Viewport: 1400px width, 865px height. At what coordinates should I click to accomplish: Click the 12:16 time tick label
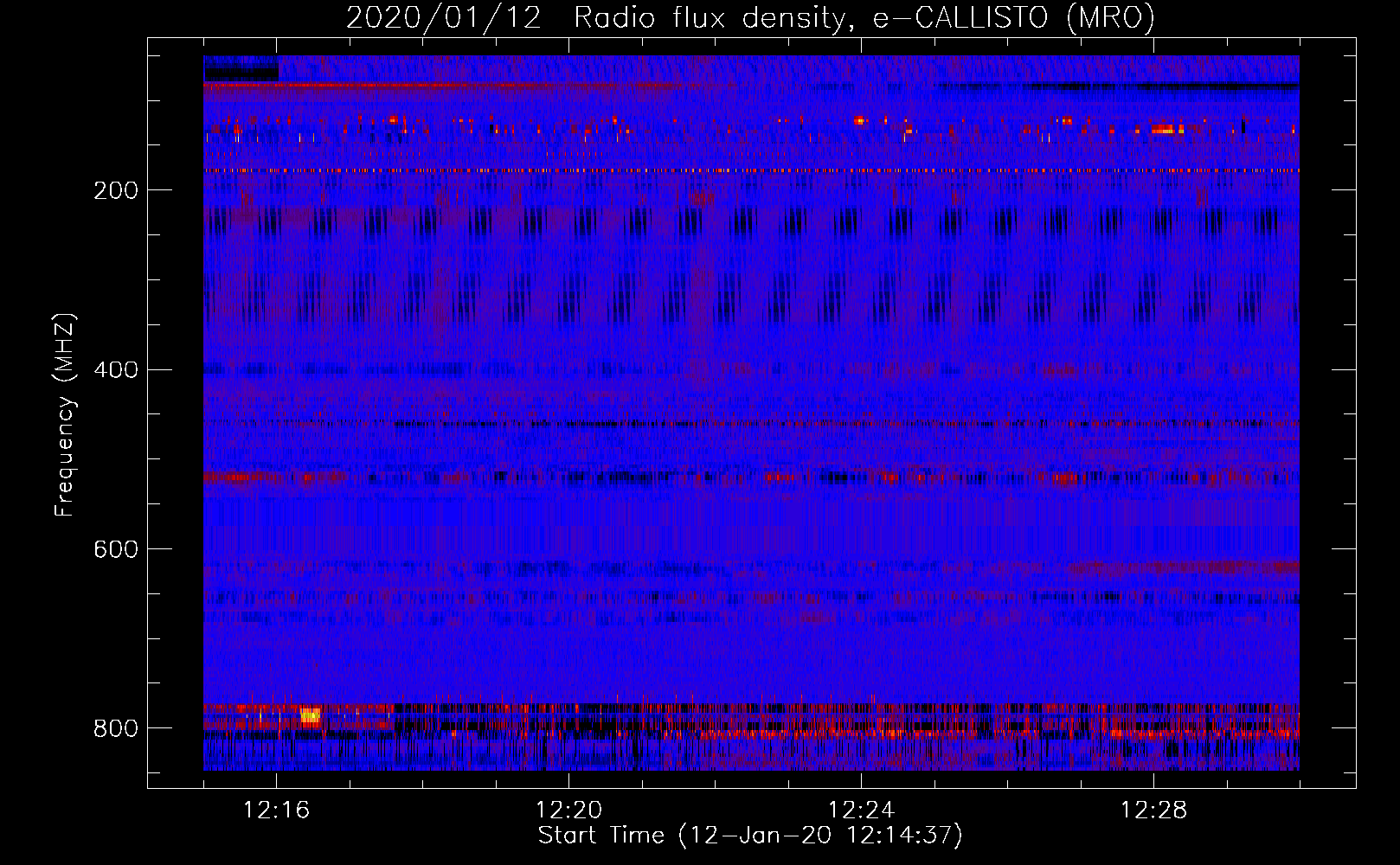pos(276,811)
